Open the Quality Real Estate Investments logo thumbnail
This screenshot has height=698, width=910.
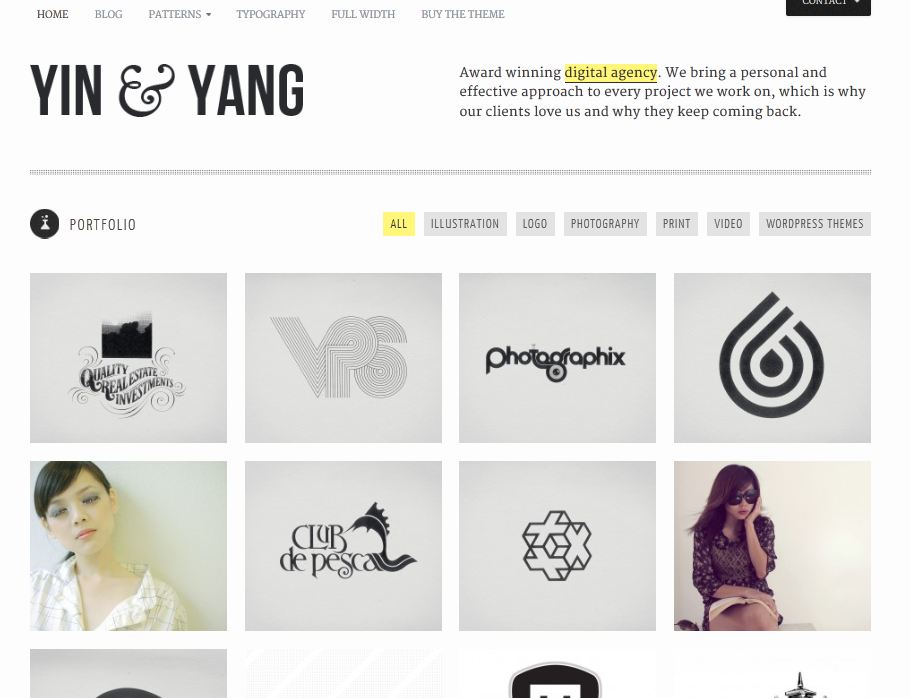(x=128, y=358)
